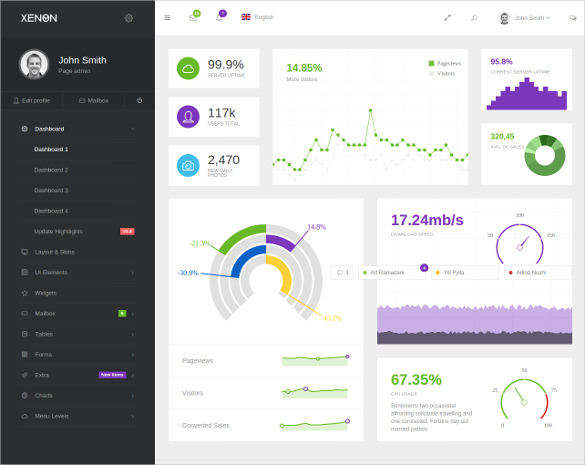The height and width of the screenshot is (465, 585).
Task: Click the Pageviews sparkline row
Action: [266, 361]
